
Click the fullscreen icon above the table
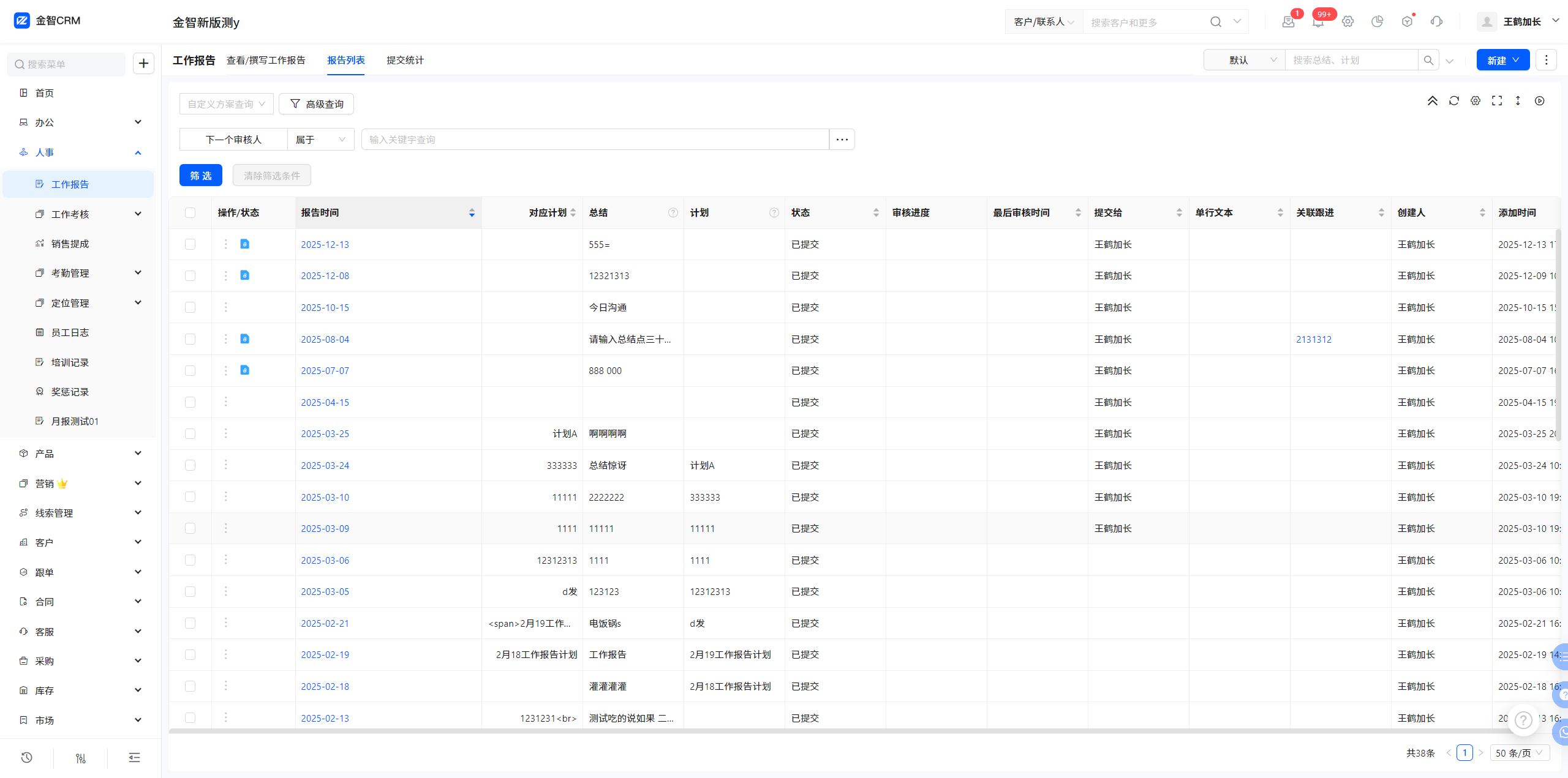[1497, 101]
